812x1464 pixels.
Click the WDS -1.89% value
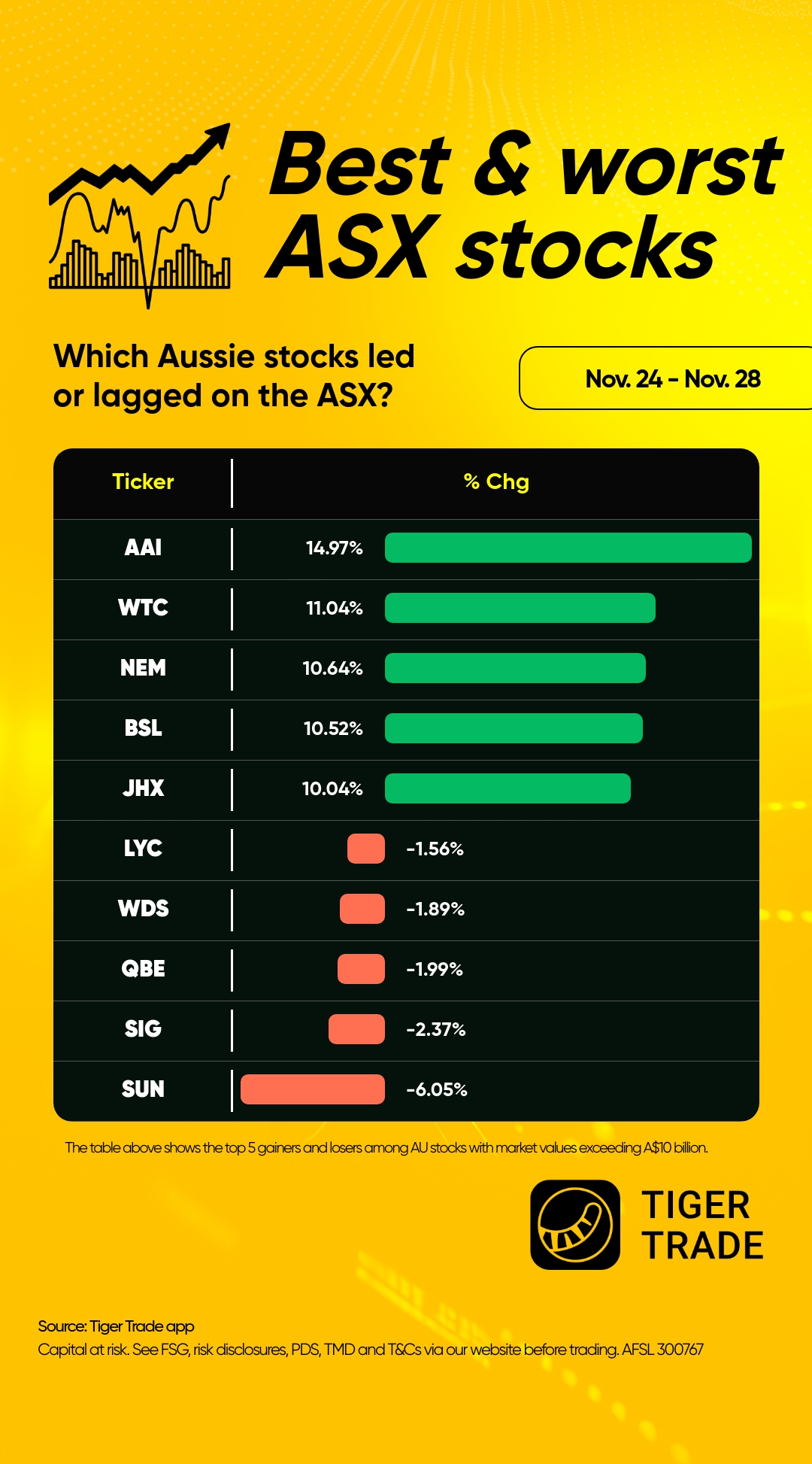435,909
